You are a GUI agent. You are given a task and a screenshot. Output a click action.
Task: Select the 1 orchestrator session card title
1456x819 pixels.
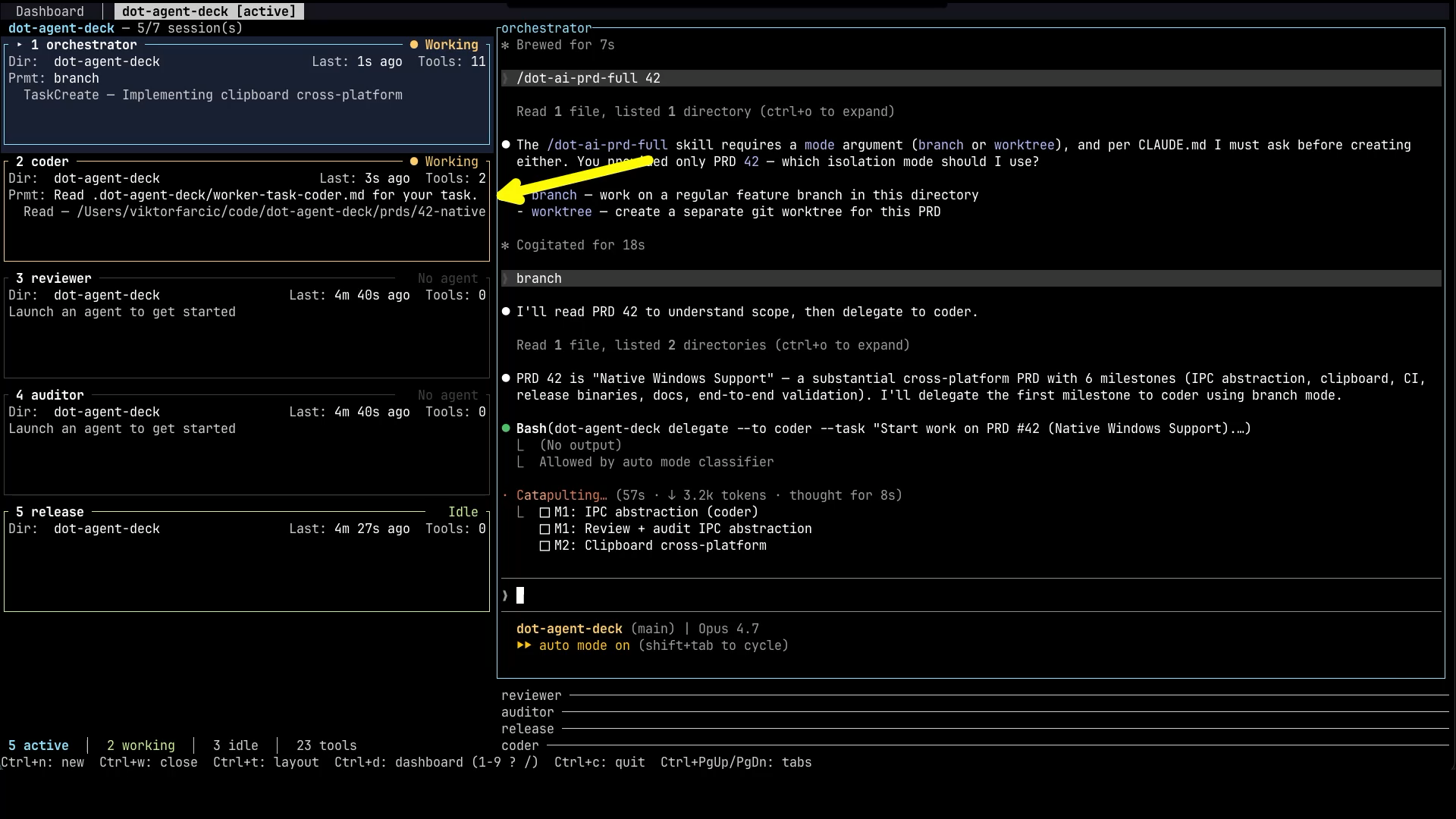point(83,45)
